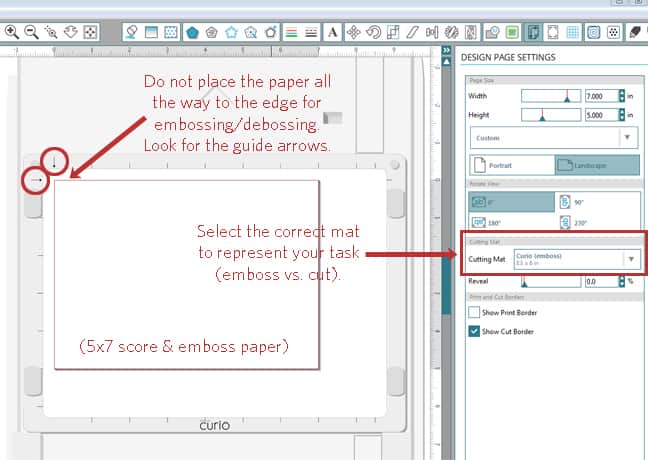Select Portrait orientation
The image size is (648, 460).
click(512, 165)
